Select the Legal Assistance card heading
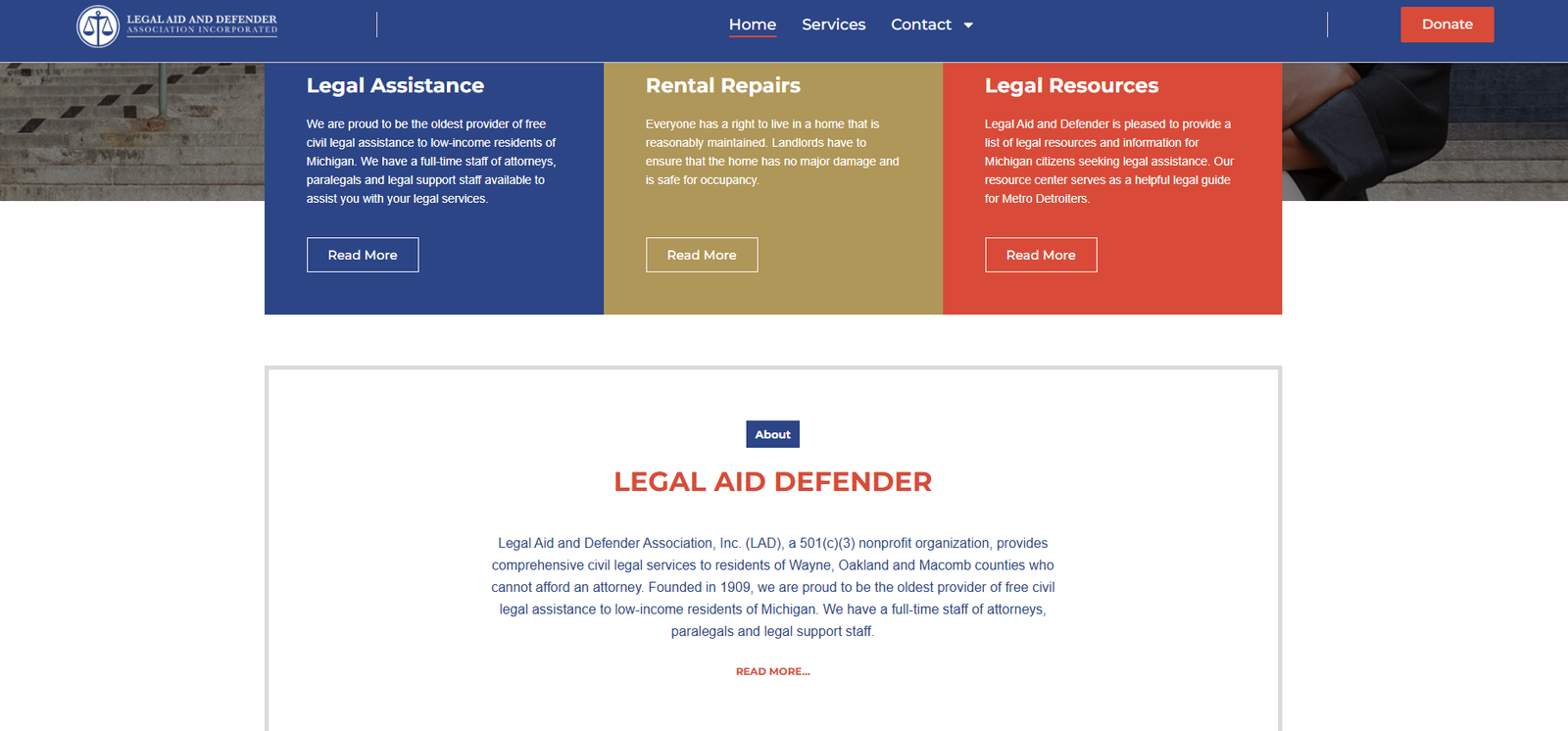 395,86
